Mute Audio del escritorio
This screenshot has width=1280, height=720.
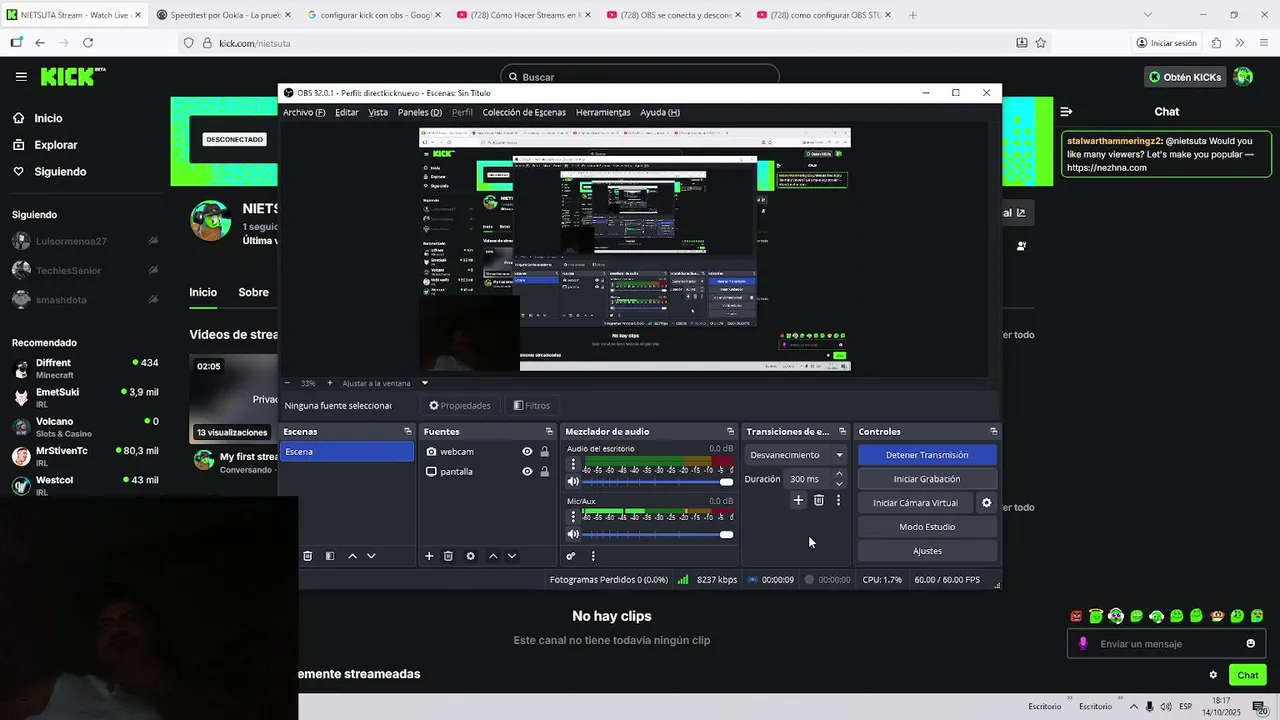573,482
